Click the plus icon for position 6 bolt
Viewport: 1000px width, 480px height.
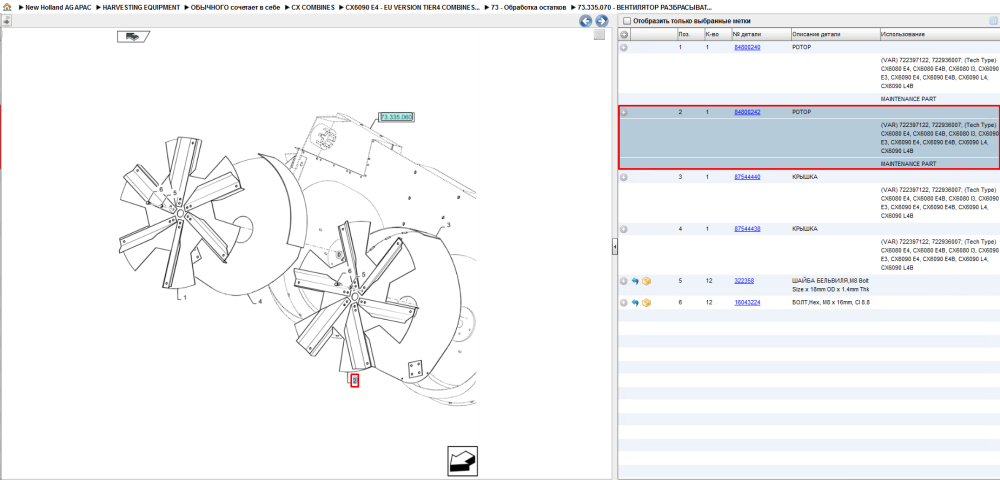[624, 302]
